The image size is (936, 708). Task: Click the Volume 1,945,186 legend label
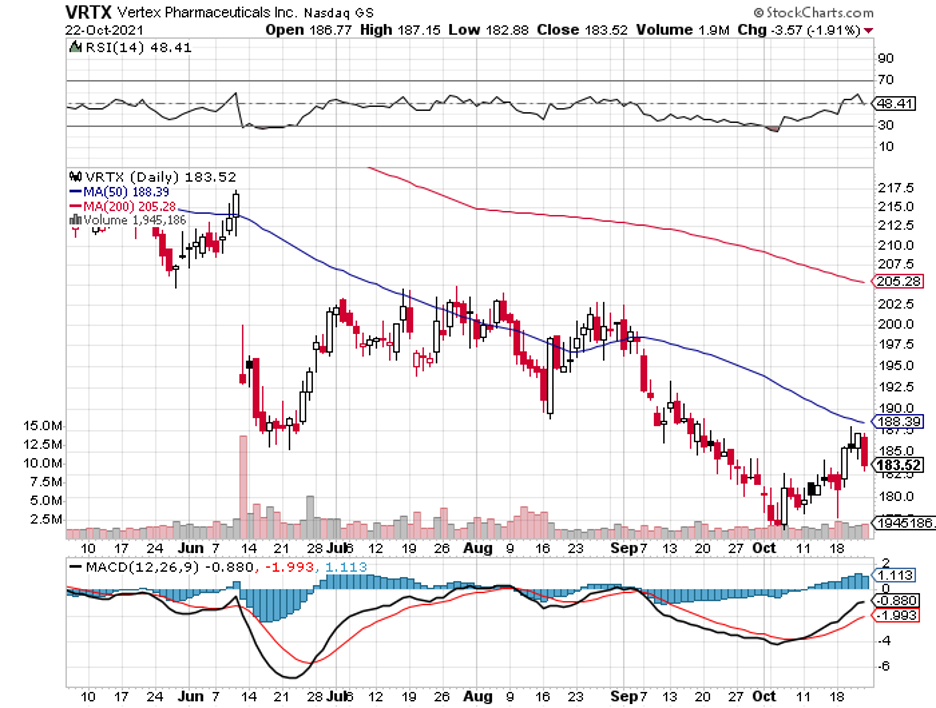tap(135, 220)
